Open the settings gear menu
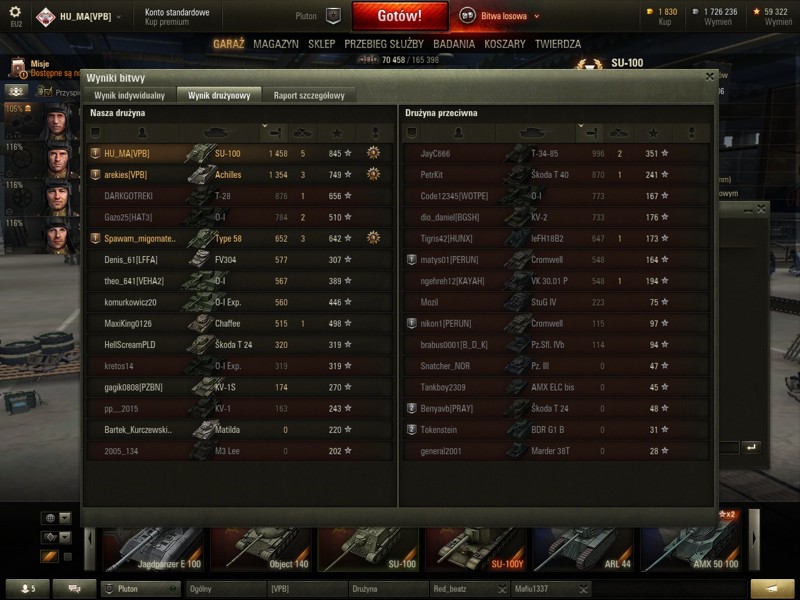The width and height of the screenshot is (800, 600). pyautogui.click(x=15, y=12)
